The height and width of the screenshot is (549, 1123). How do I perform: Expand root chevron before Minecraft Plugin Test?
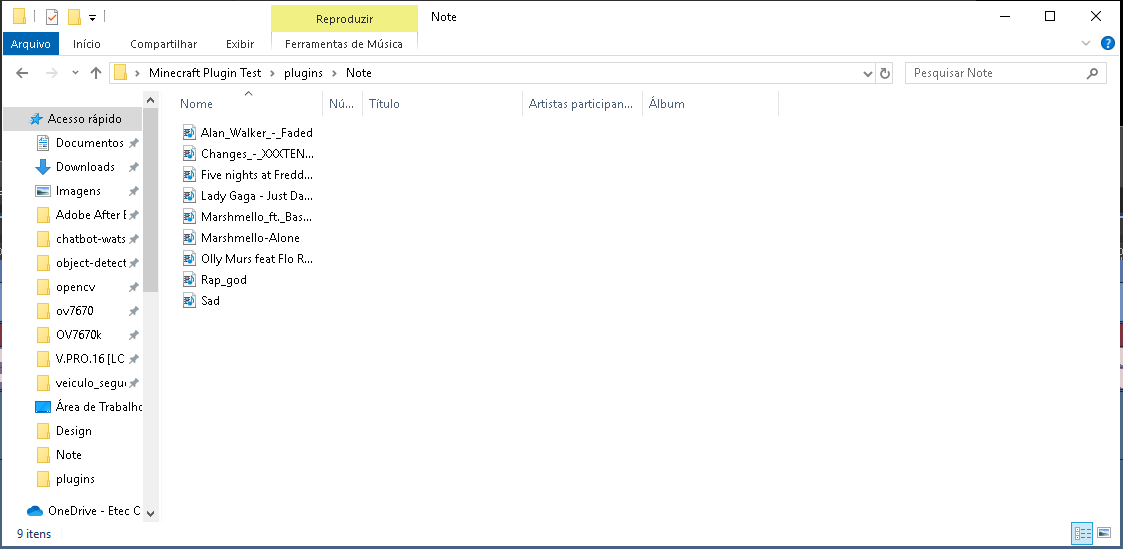[x=137, y=73]
